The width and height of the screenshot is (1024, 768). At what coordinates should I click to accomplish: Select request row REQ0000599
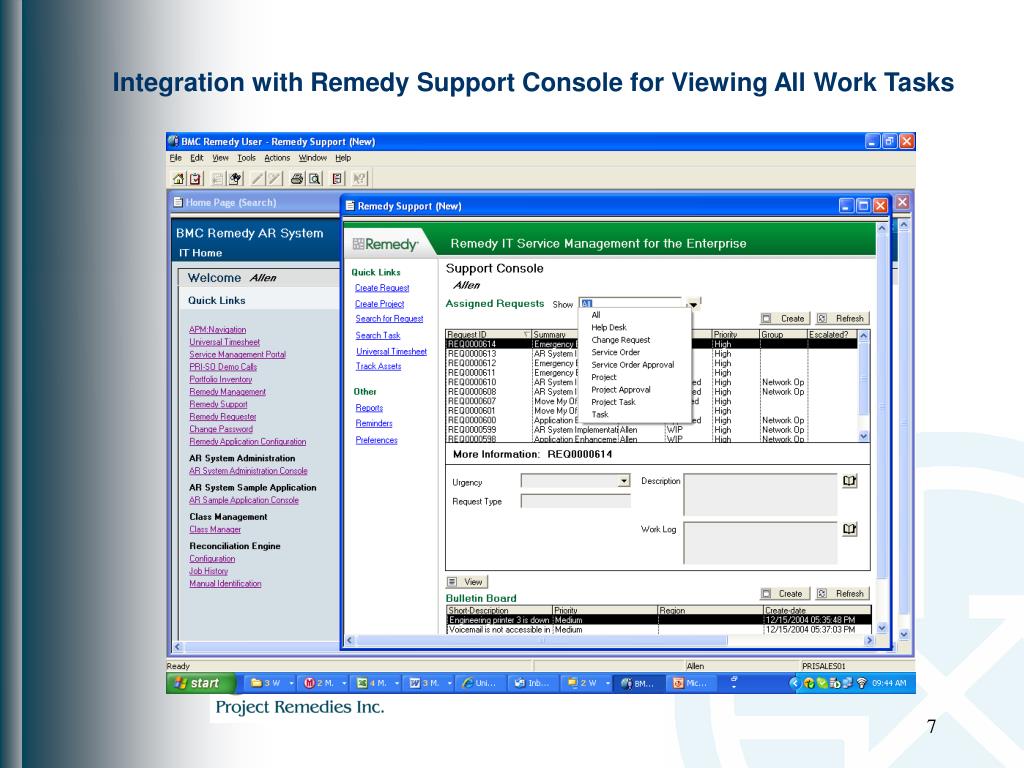651,430
